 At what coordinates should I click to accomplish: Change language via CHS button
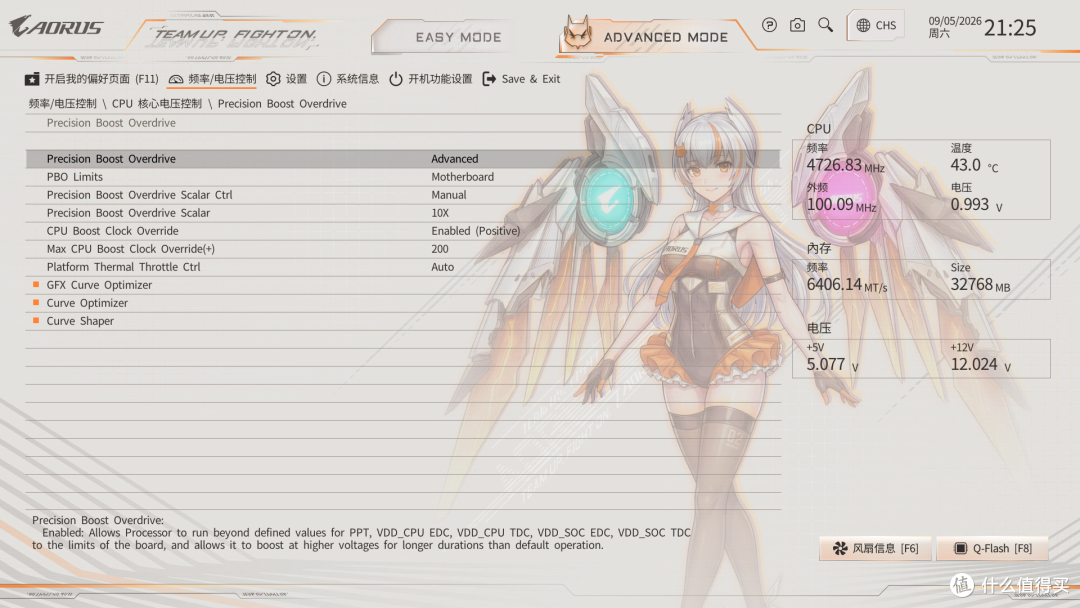876,25
